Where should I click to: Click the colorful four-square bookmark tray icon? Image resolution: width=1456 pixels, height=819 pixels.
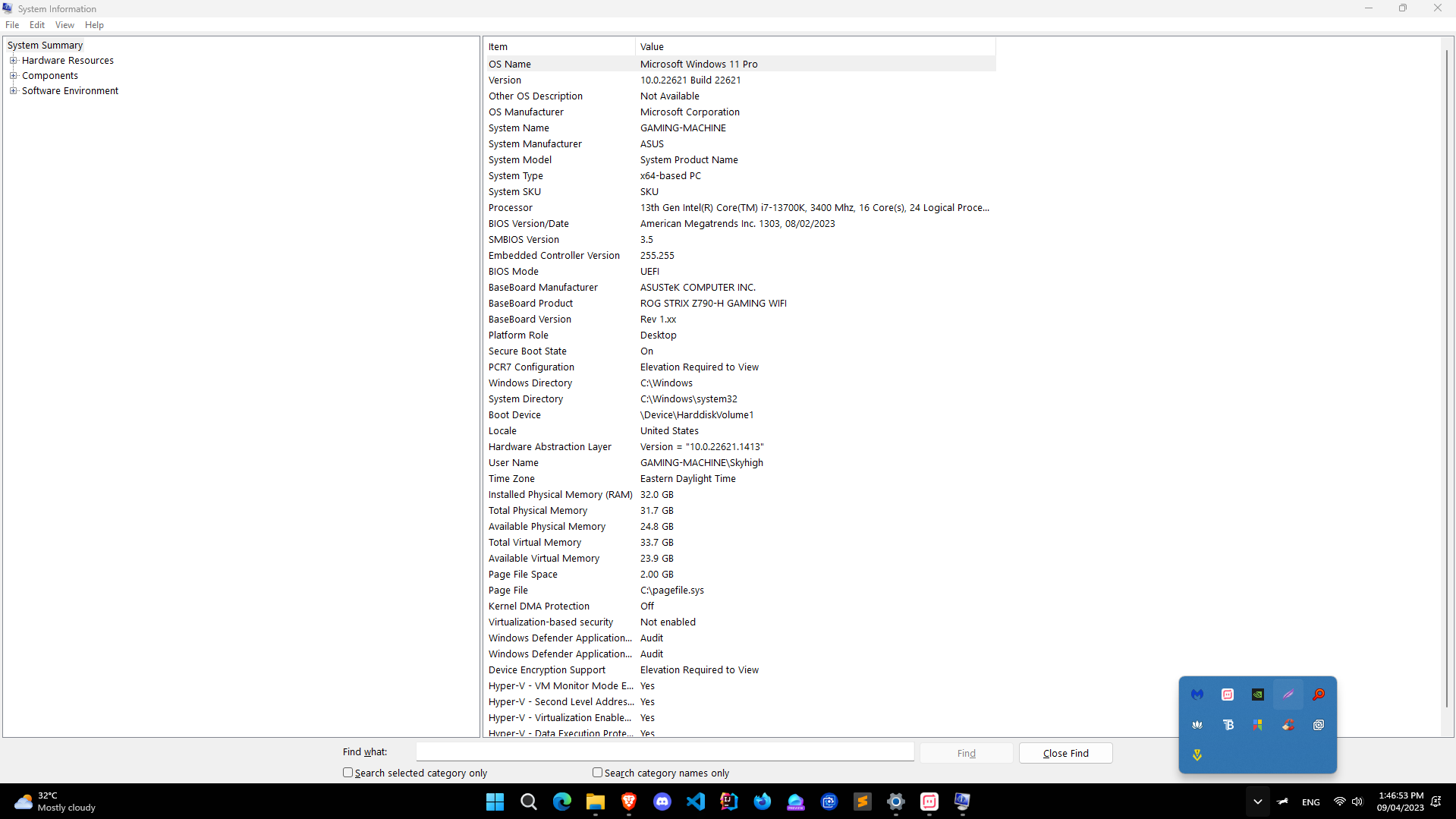[x=1258, y=725]
